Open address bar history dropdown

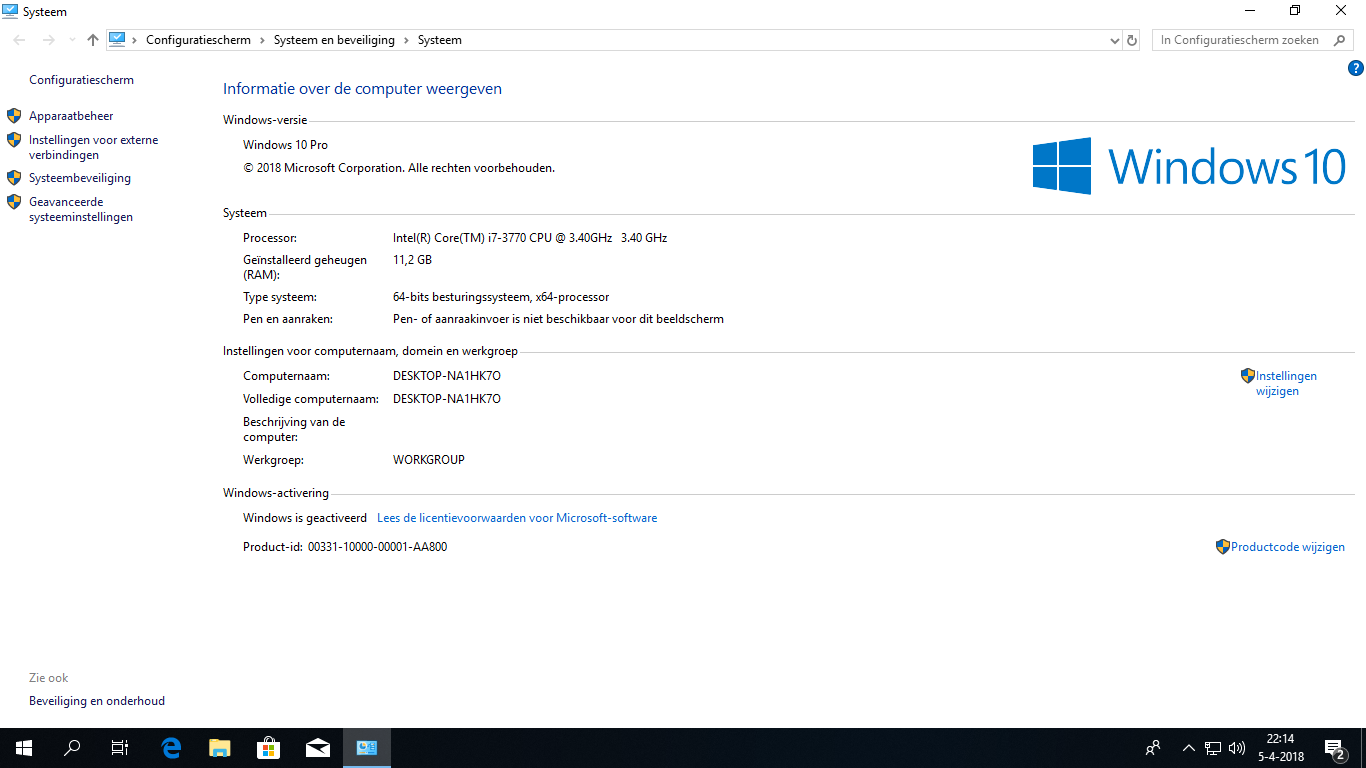pos(1115,40)
